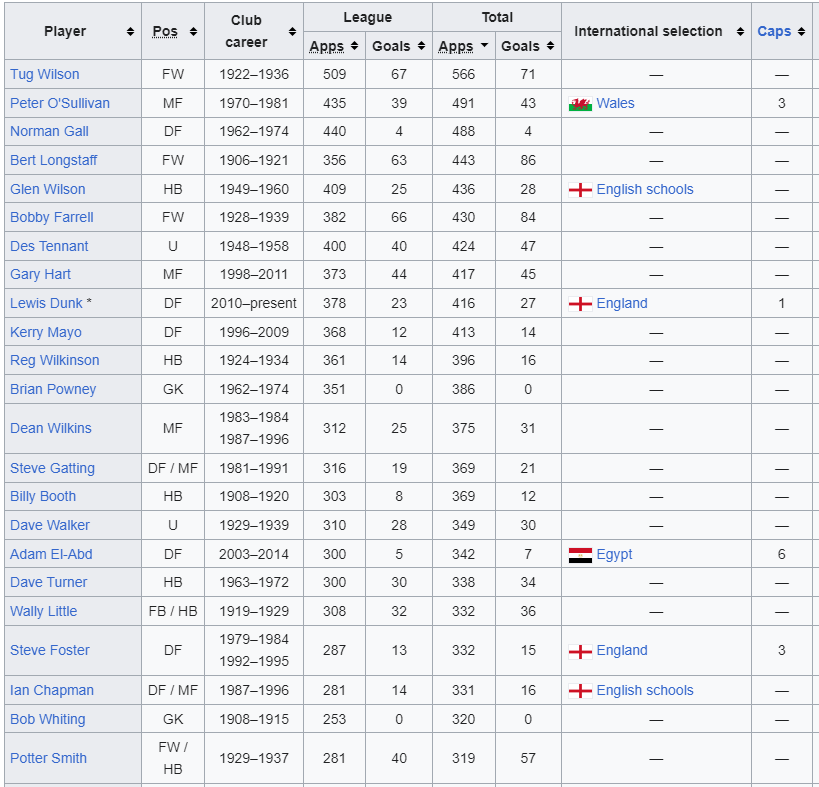819x787 pixels.
Task: Open Steve Foster player link
Action: click(50, 651)
